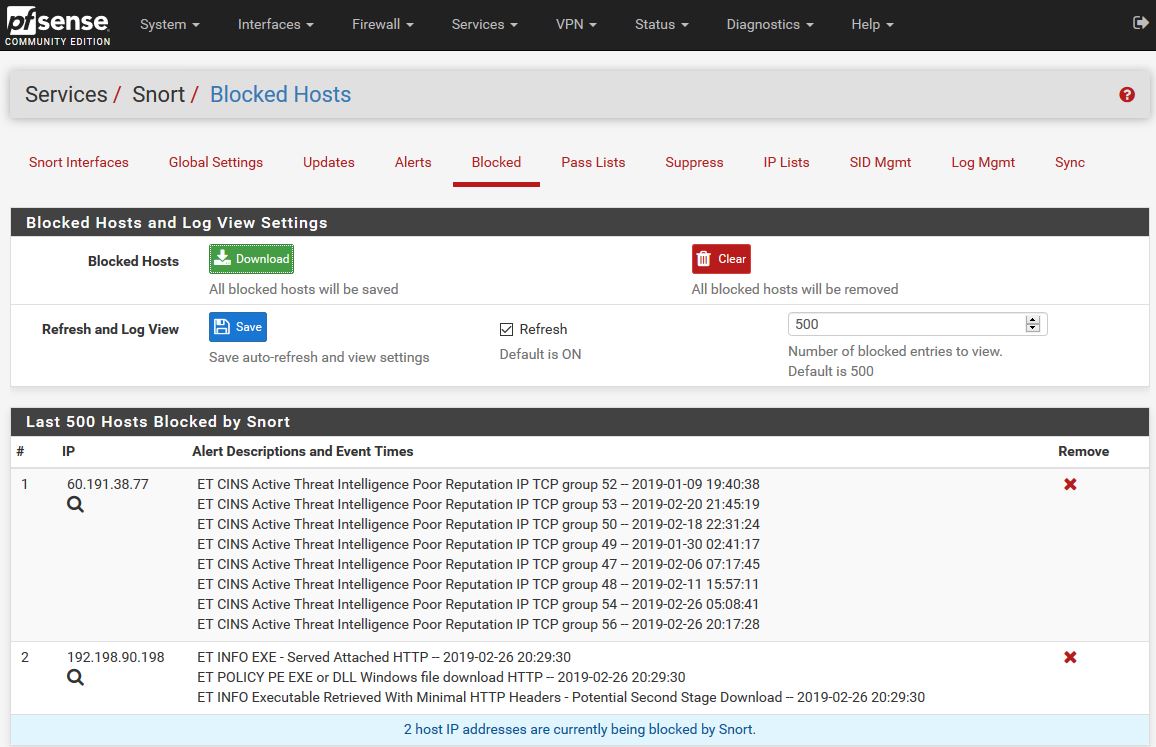Viewport: 1156px width, 747px height.
Task: Switch to the SID Mgmt tab
Action: [880, 162]
